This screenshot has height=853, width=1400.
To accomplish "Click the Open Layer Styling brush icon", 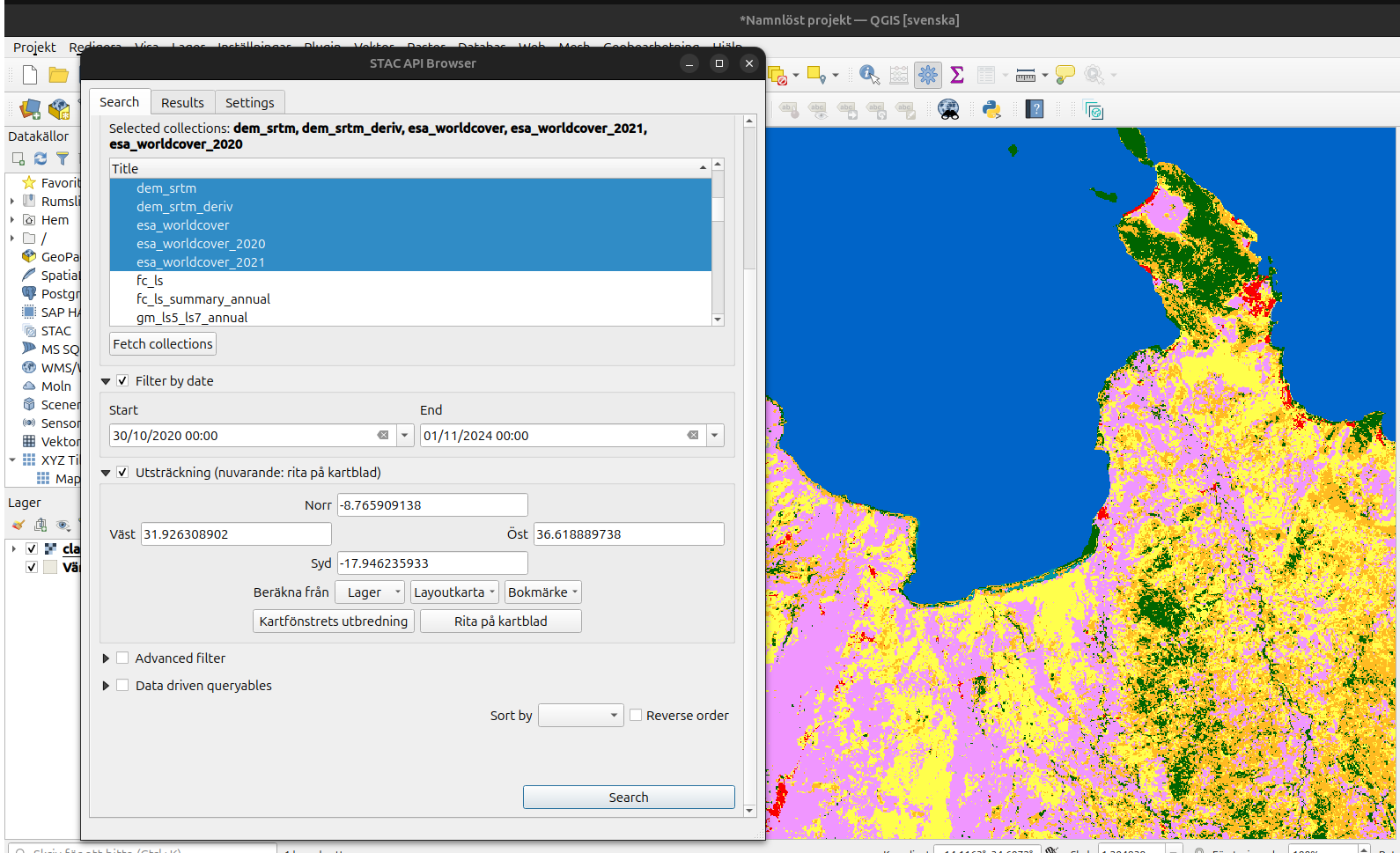I will coord(18,525).
